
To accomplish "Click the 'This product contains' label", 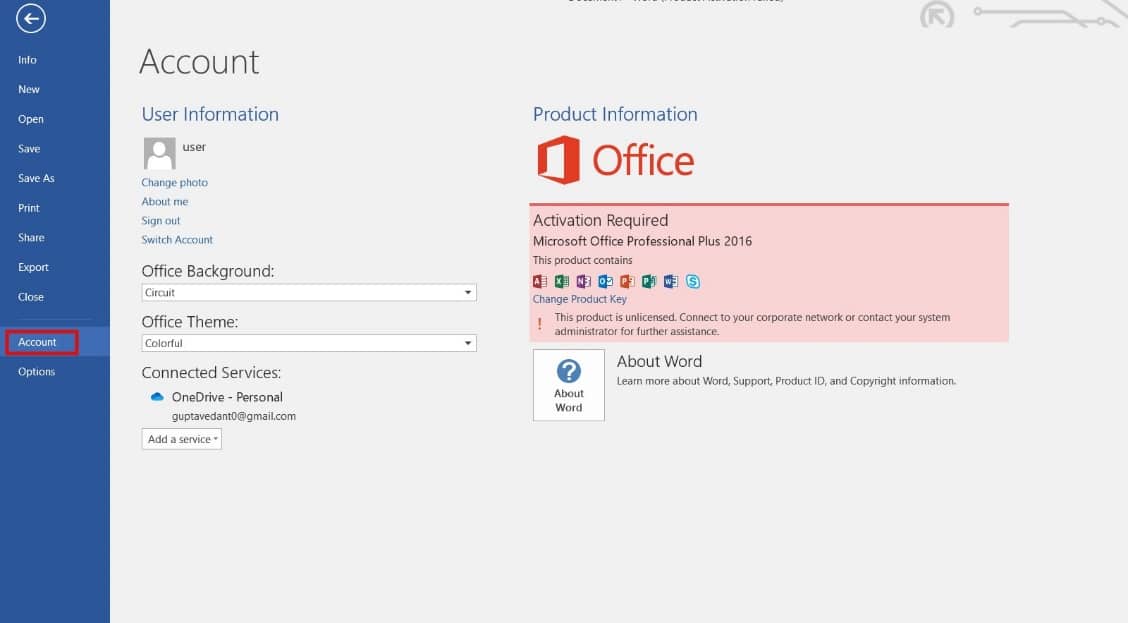I will pyautogui.click(x=583, y=260).
